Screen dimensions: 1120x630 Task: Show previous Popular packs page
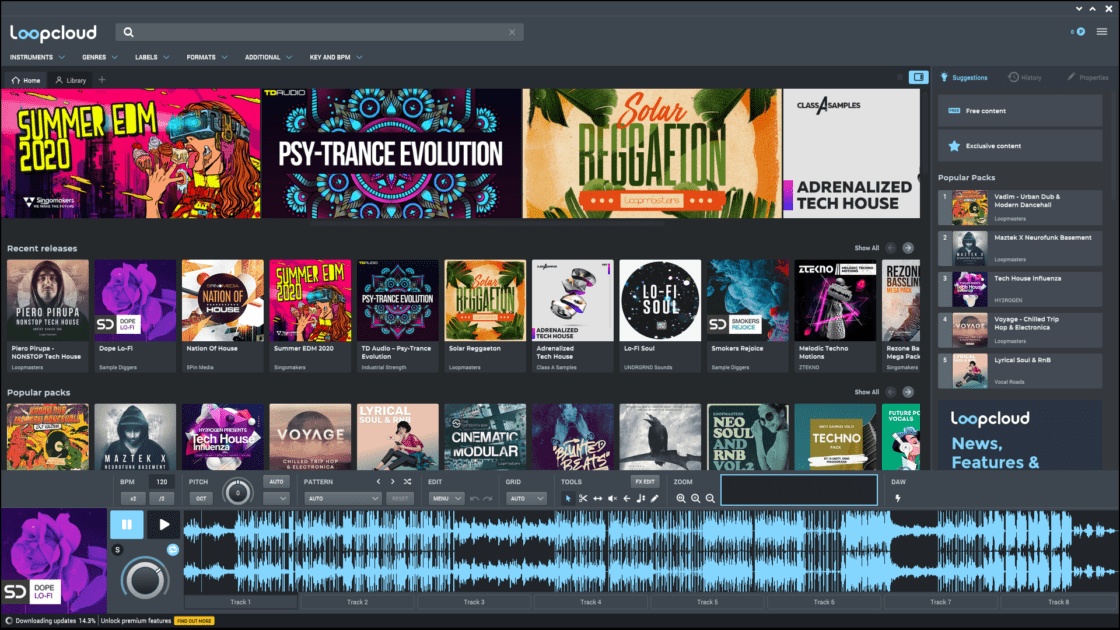(x=891, y=392)
